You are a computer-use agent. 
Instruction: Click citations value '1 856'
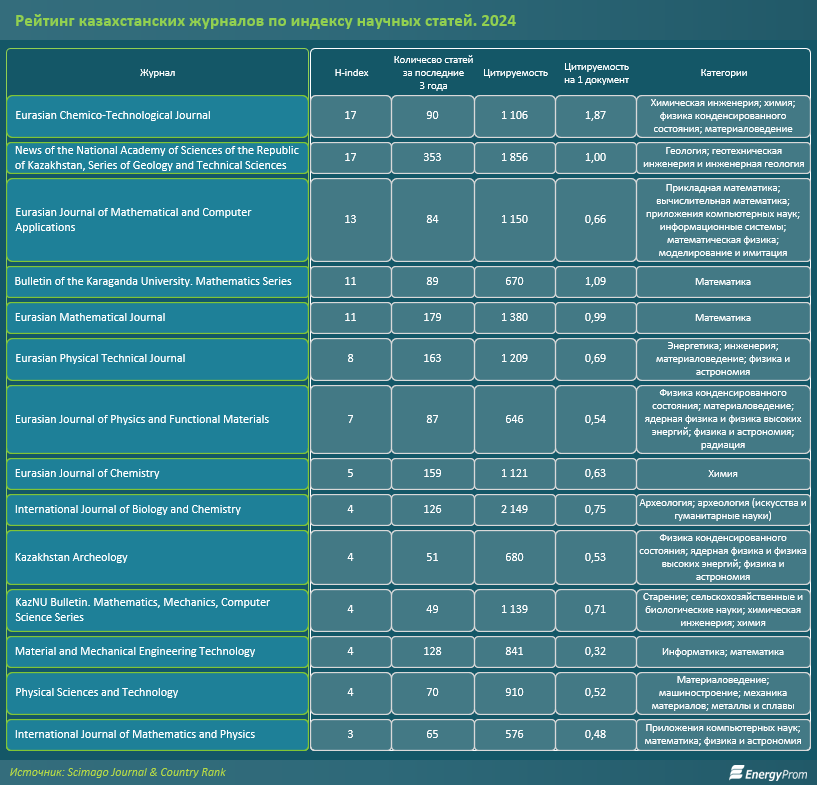click(515, 157)
